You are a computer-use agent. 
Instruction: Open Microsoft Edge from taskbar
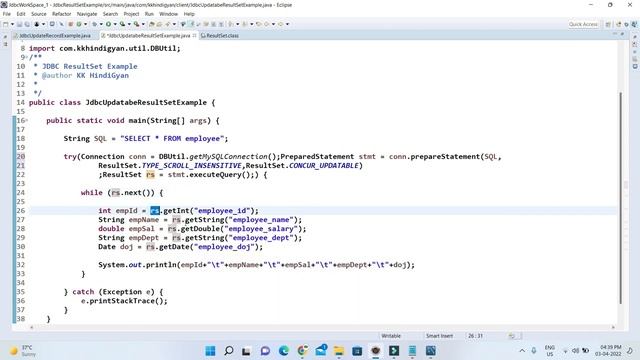pos(284,351)
